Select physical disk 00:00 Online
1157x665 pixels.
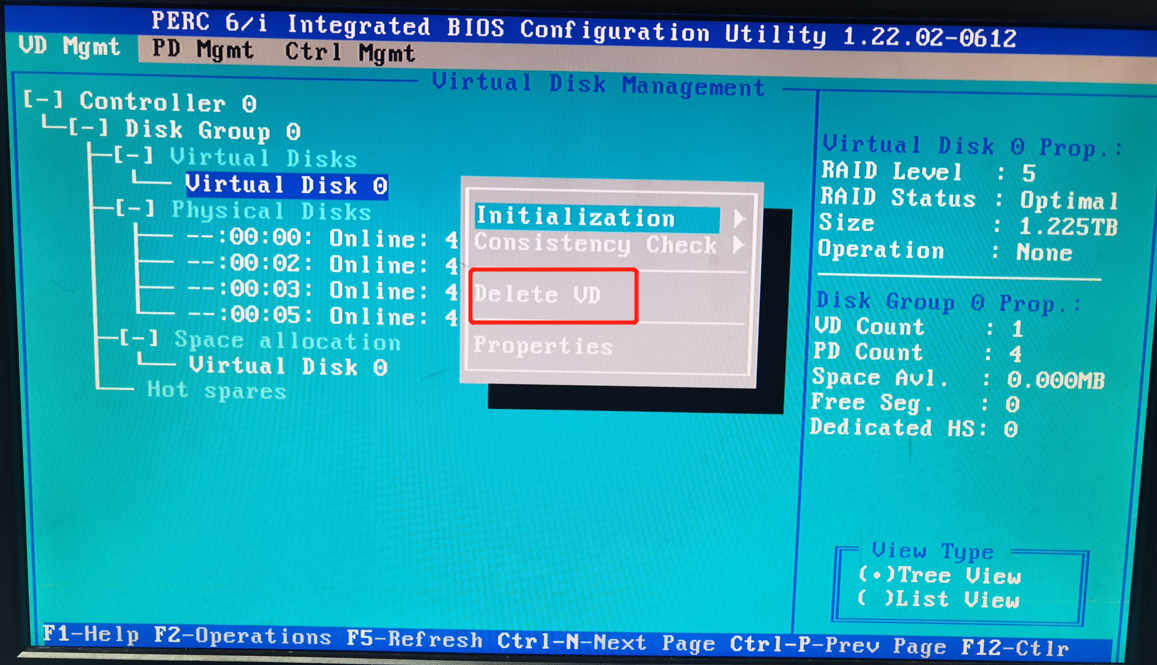(x=321, y=238)
